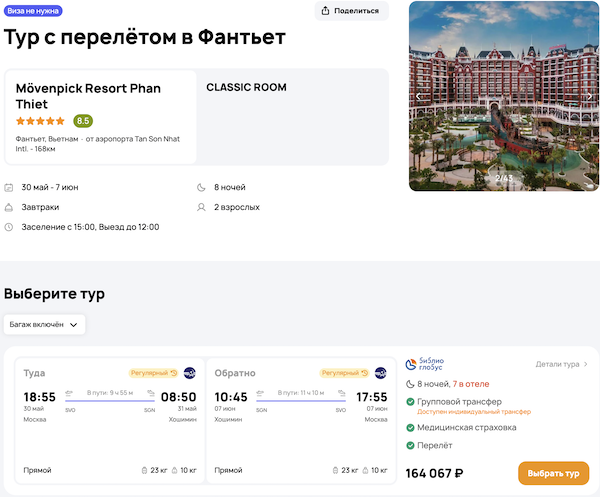Image resolution: width=600 pixels, height=497 pixels.
Task: Click the return Регулярный flight badge
Action: (x=344, y=373)
